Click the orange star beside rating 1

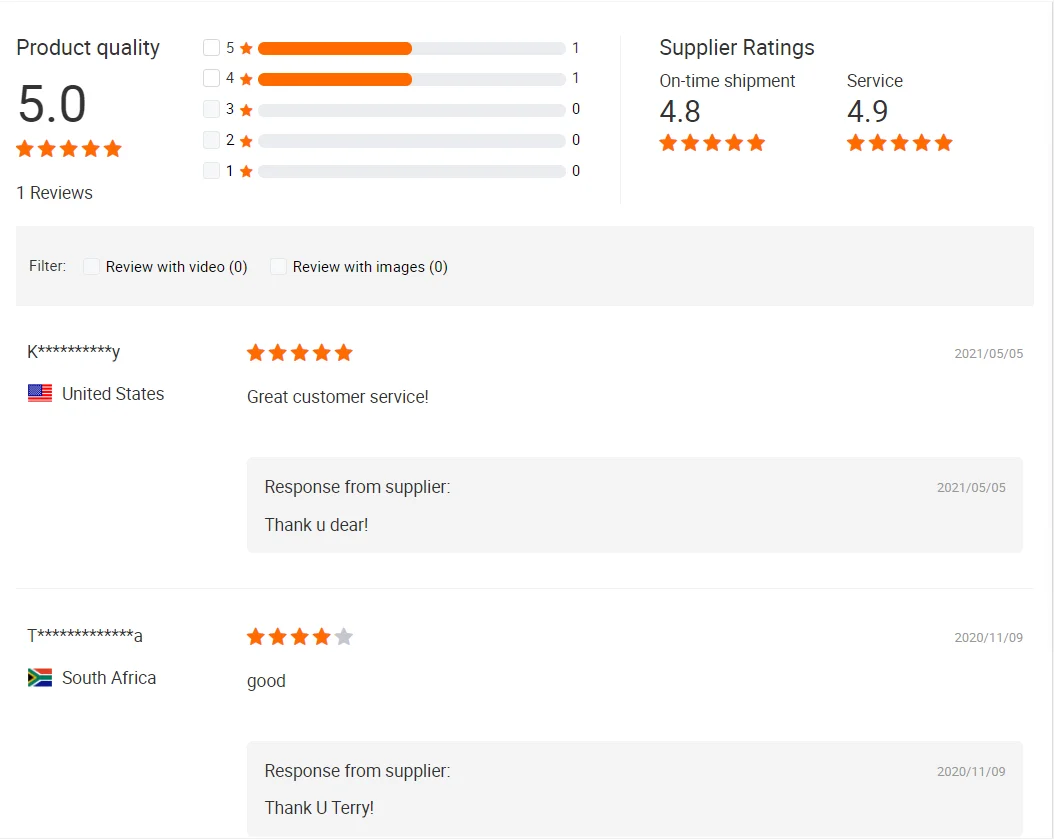pos(246,172)
